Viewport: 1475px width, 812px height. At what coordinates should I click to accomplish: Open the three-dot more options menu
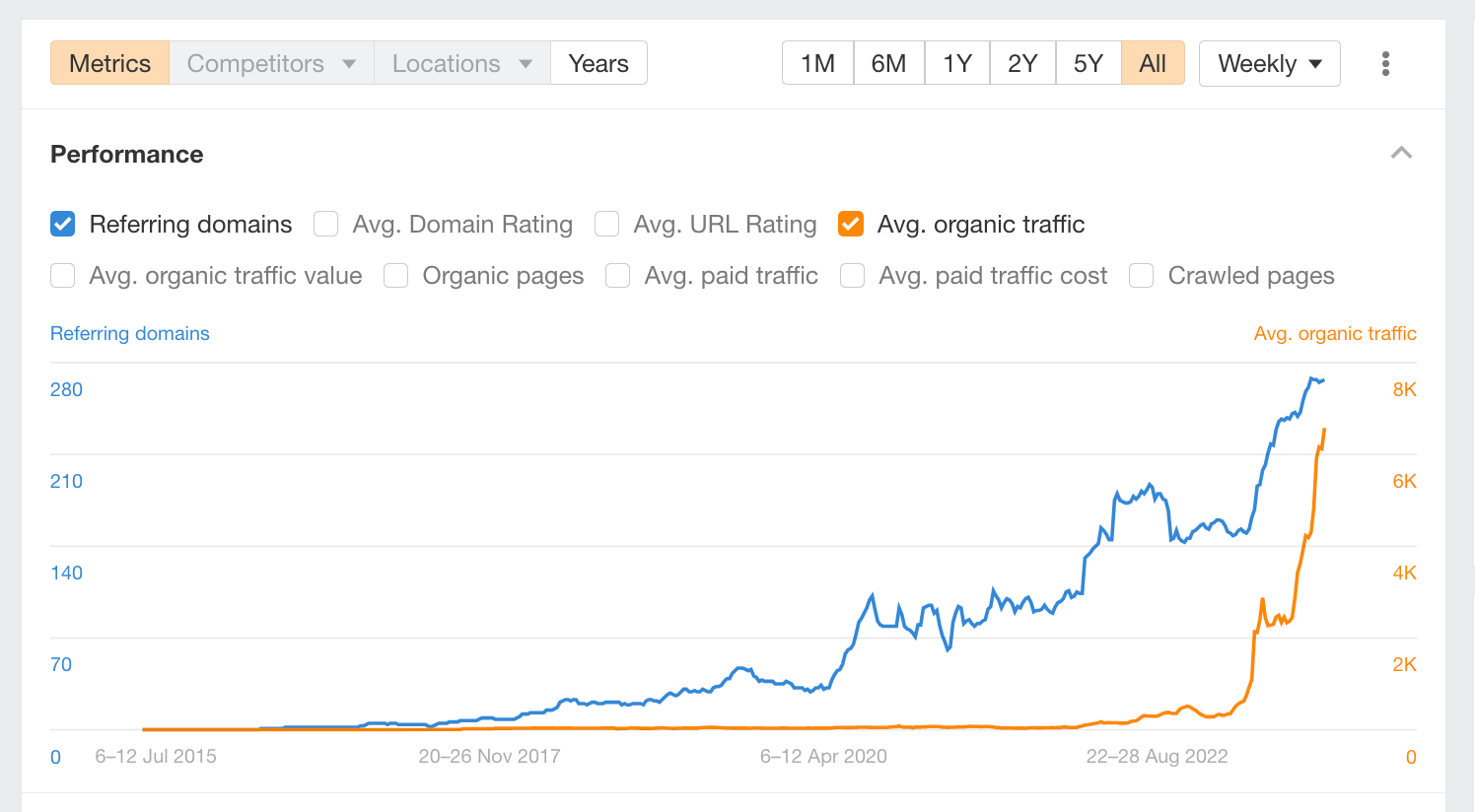click(x=1385, y=64)
